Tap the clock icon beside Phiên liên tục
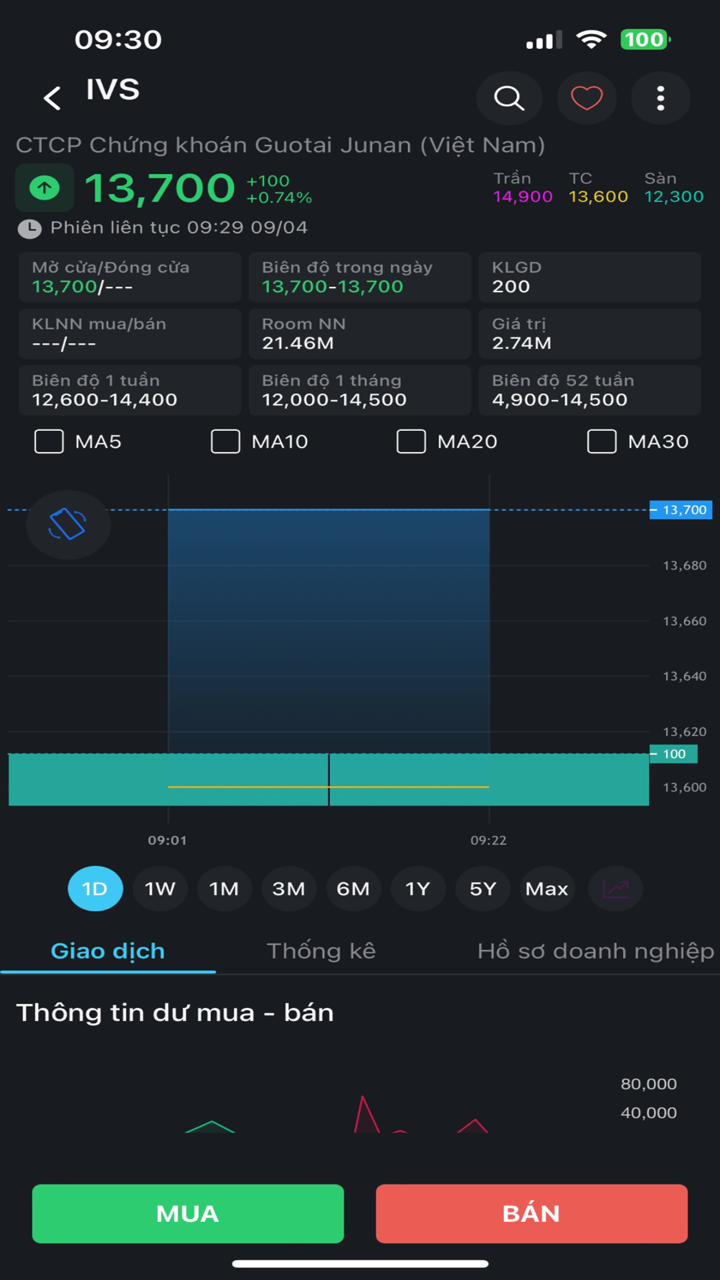This screenshot has width=720, height=1280. pos(30,228)
